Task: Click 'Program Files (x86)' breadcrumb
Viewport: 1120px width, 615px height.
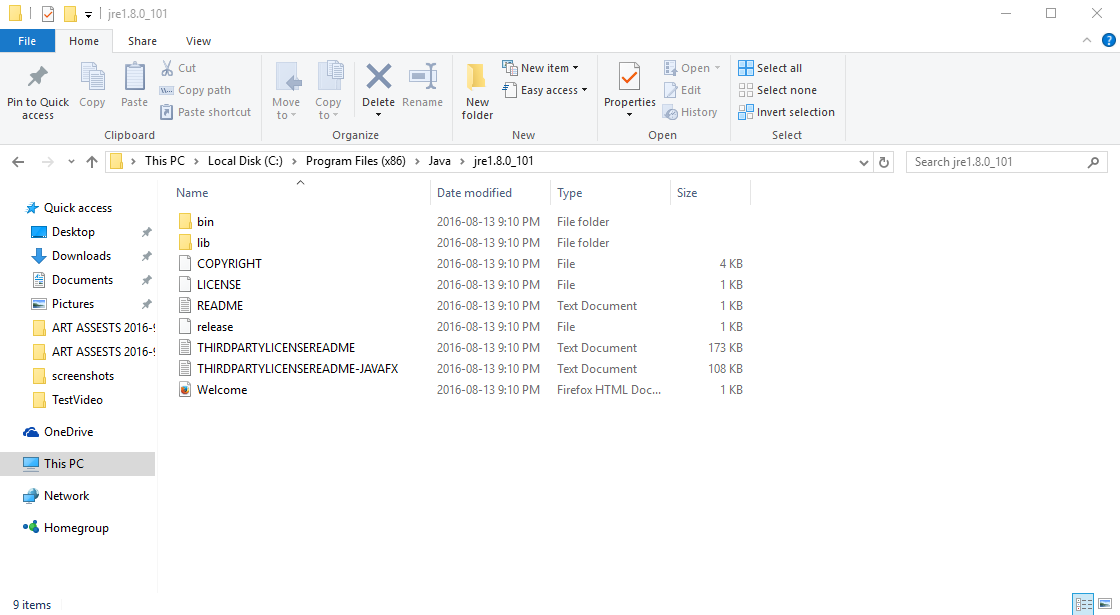Action: (356, 161)
